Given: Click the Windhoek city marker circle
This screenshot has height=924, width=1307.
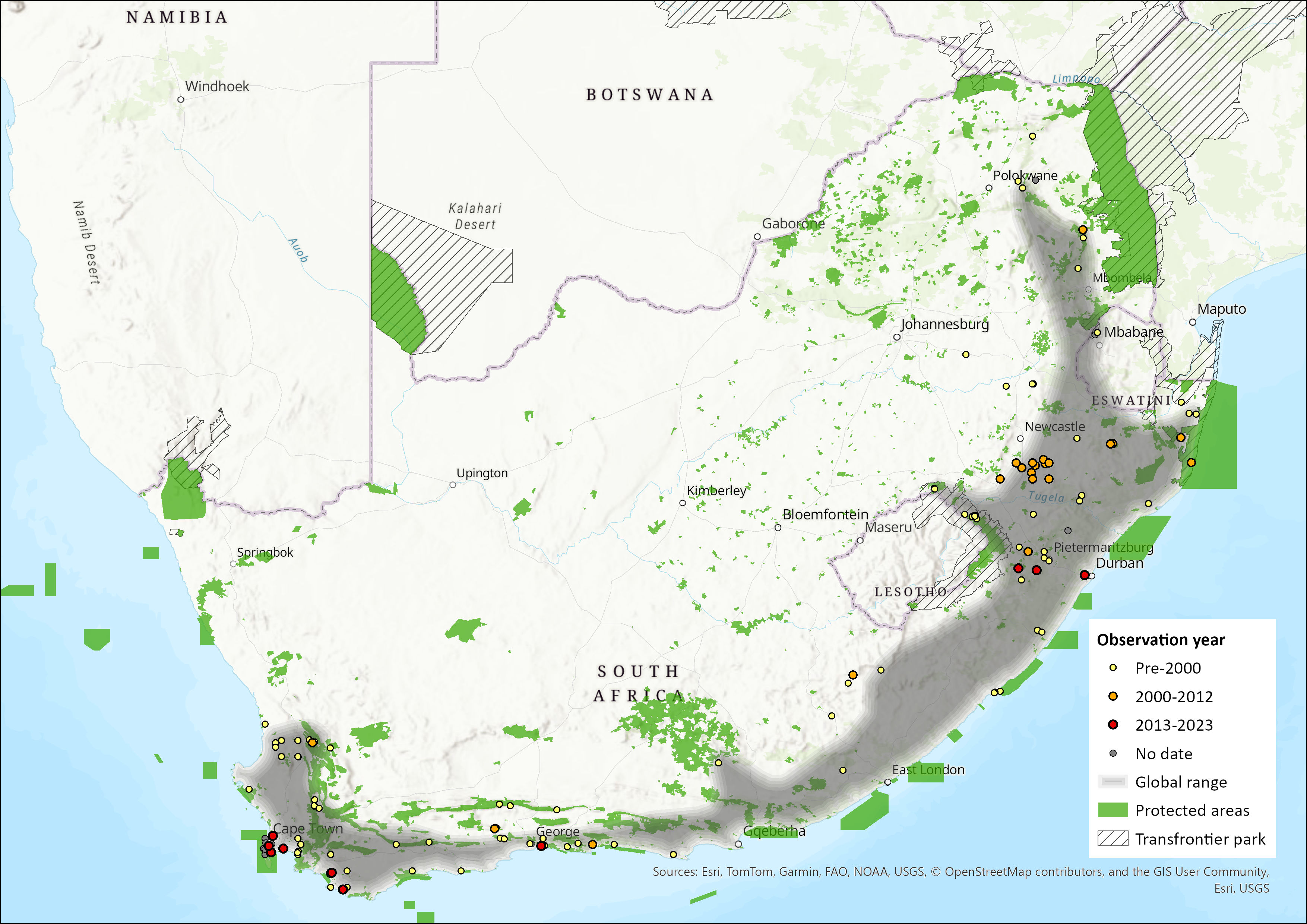Looking at the screenshot, I should pyautogui.click(x=181, y=99).
